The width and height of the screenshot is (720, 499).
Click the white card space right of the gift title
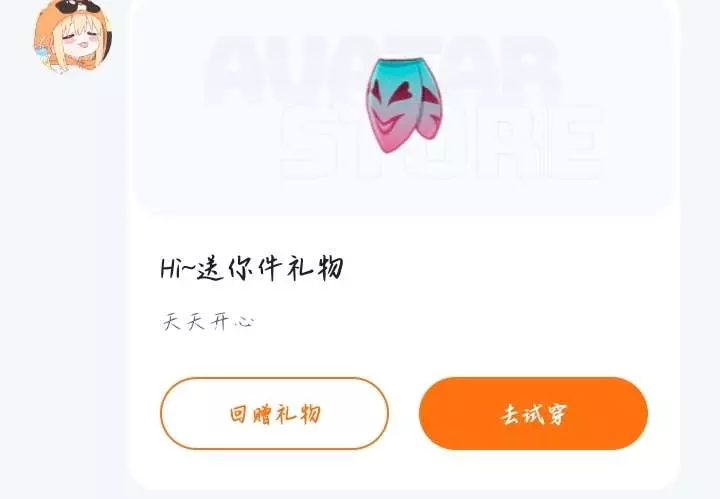tap(505, 269)
